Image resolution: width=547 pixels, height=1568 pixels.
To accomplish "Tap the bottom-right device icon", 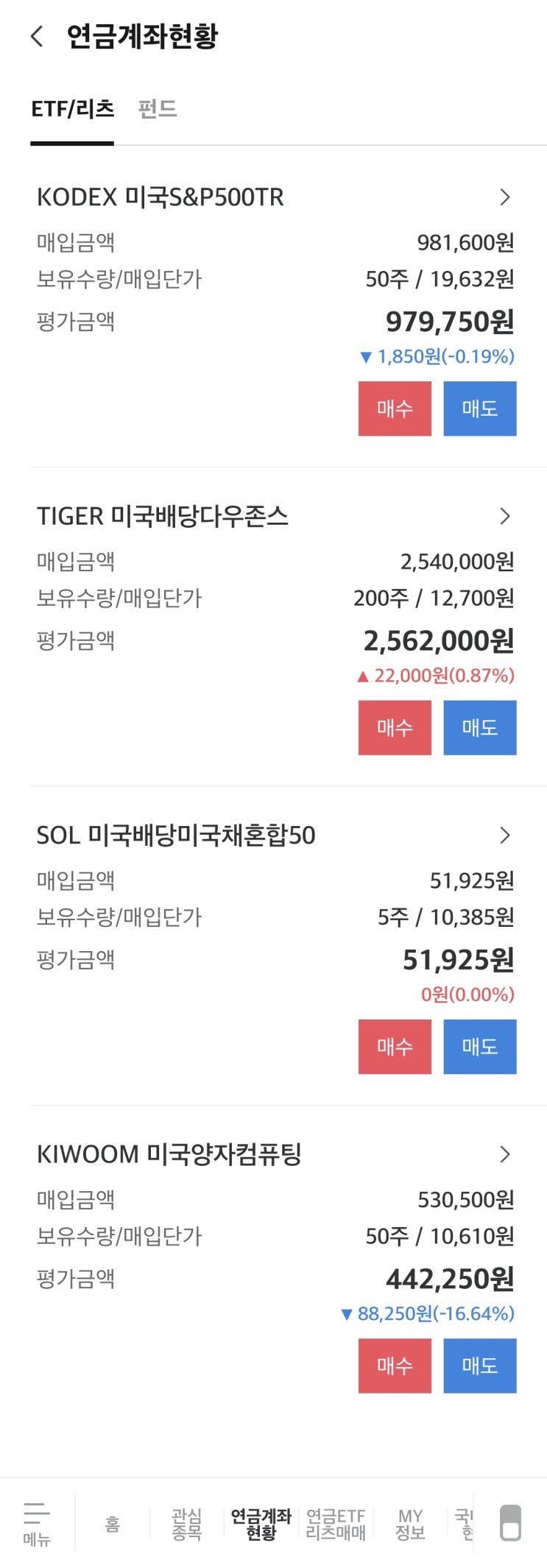I will click(x=510, y=1522).
